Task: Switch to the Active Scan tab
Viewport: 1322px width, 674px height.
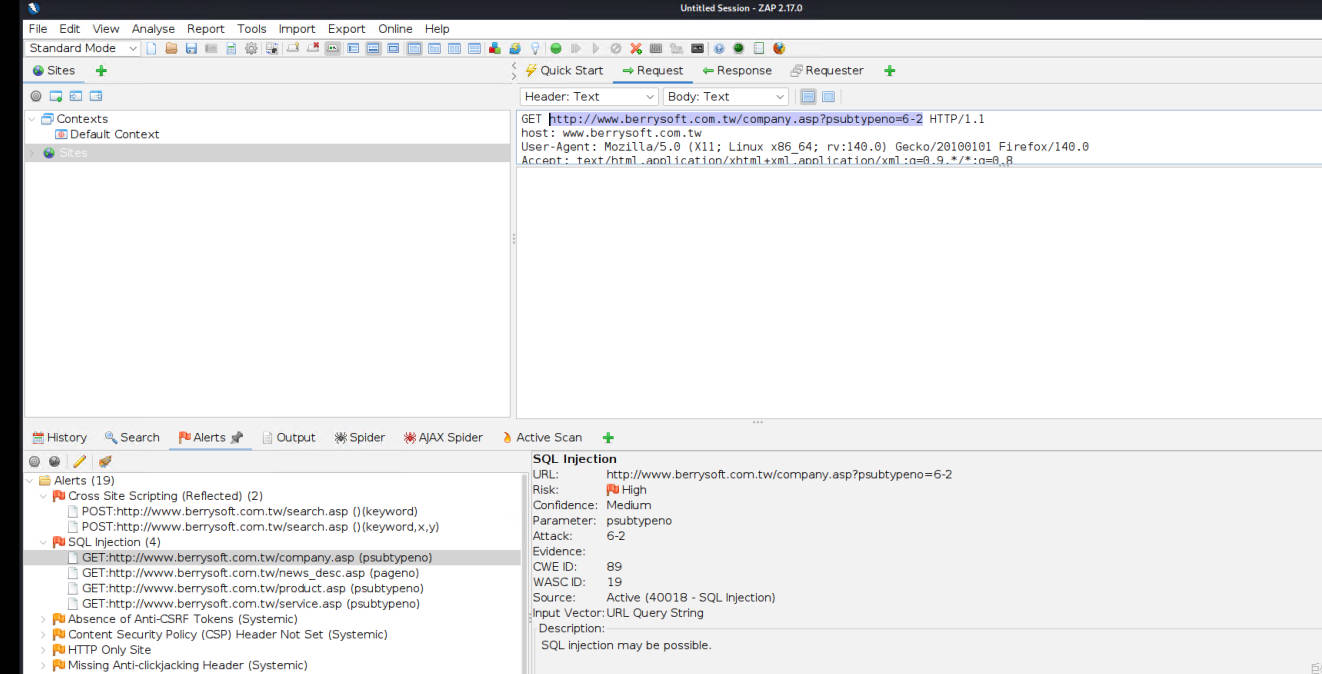Action: [541, 438]
